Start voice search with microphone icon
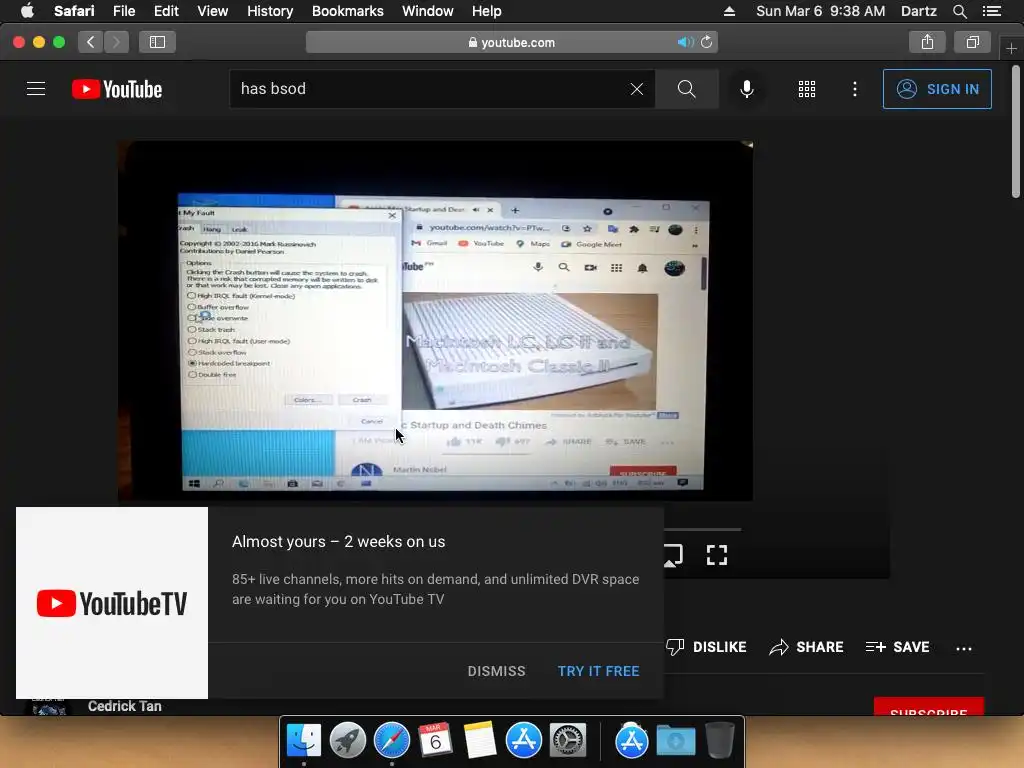Image resolution: width=1024 pixels, height=768 pixels. (746, 89)
